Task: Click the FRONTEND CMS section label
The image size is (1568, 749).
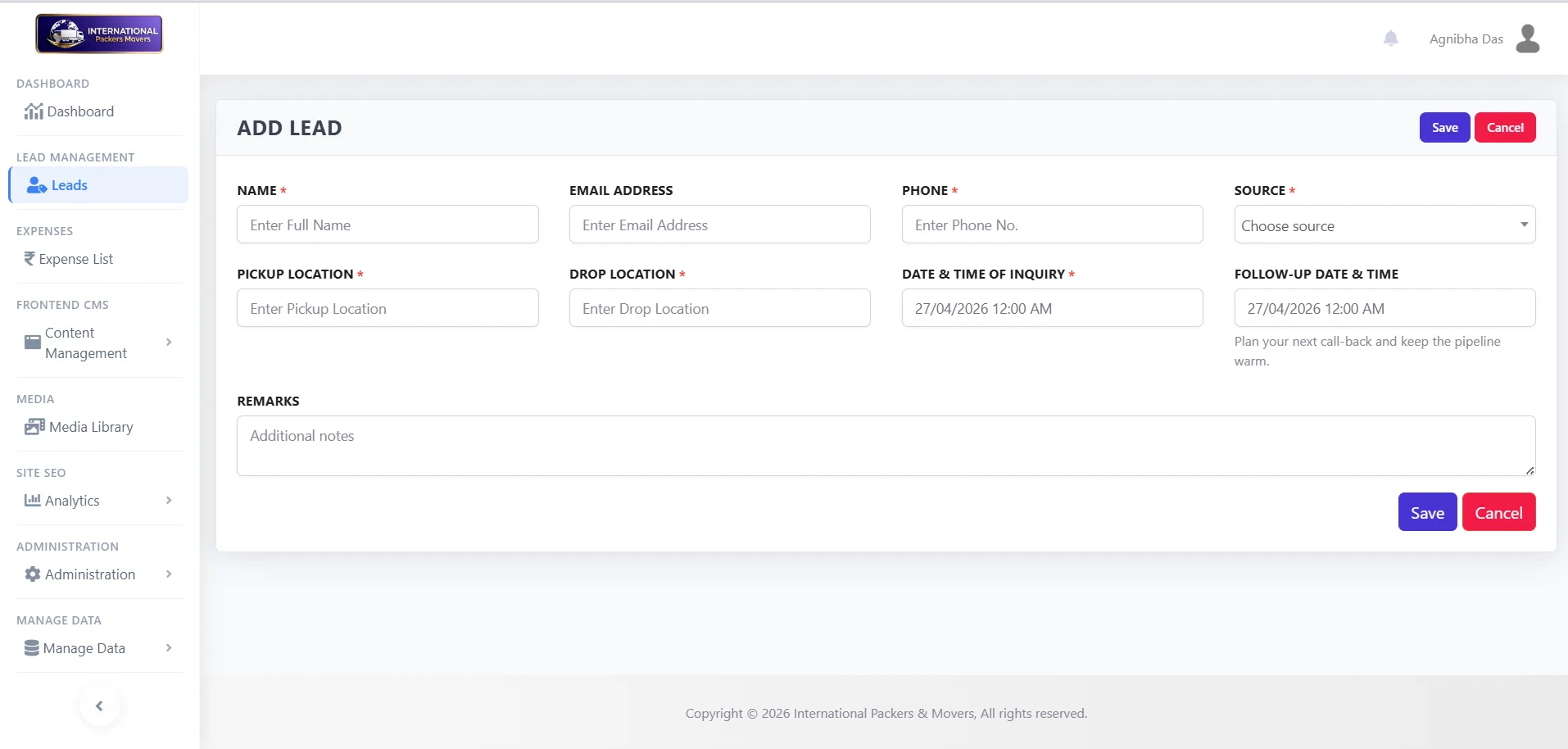Action: click(62, 305)
